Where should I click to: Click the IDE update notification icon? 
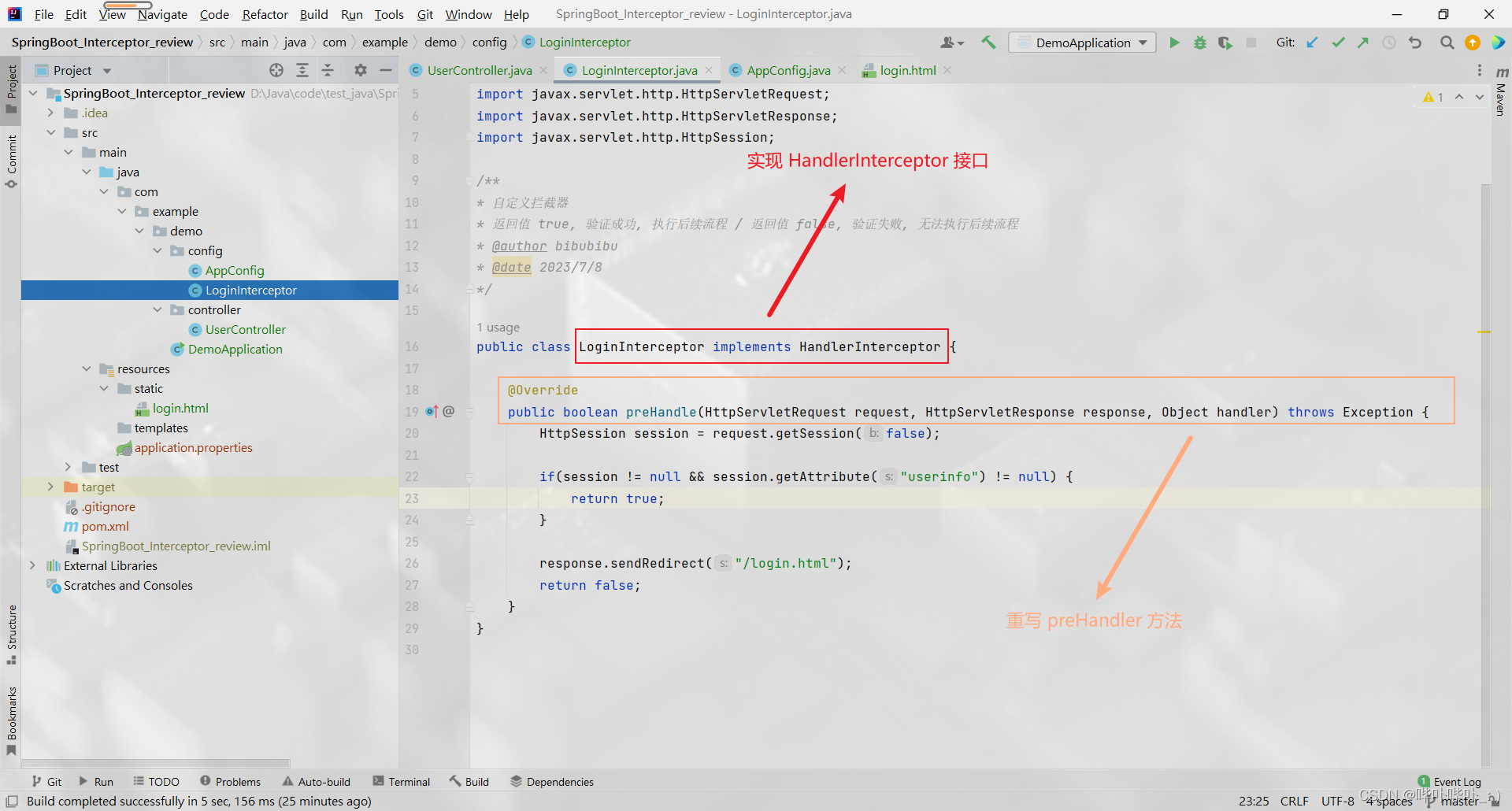[1473, 43]
